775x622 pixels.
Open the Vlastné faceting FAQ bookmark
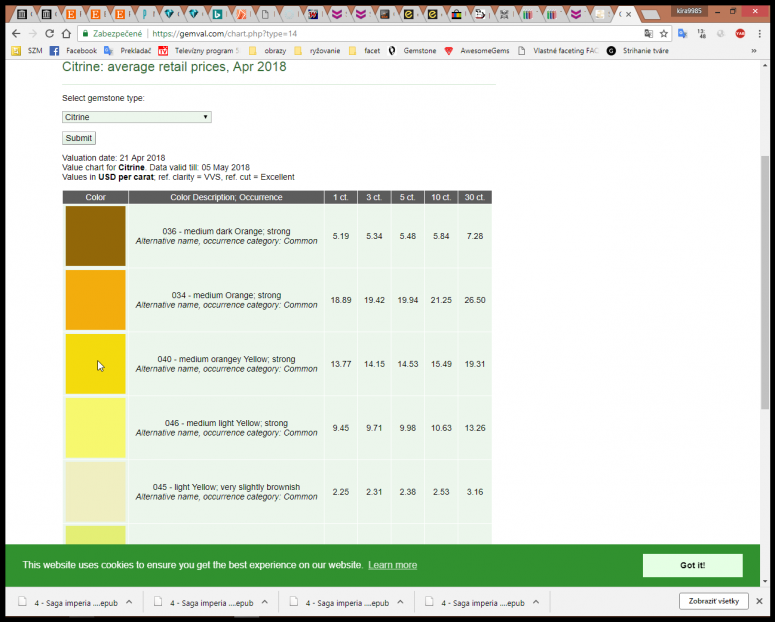558,50
